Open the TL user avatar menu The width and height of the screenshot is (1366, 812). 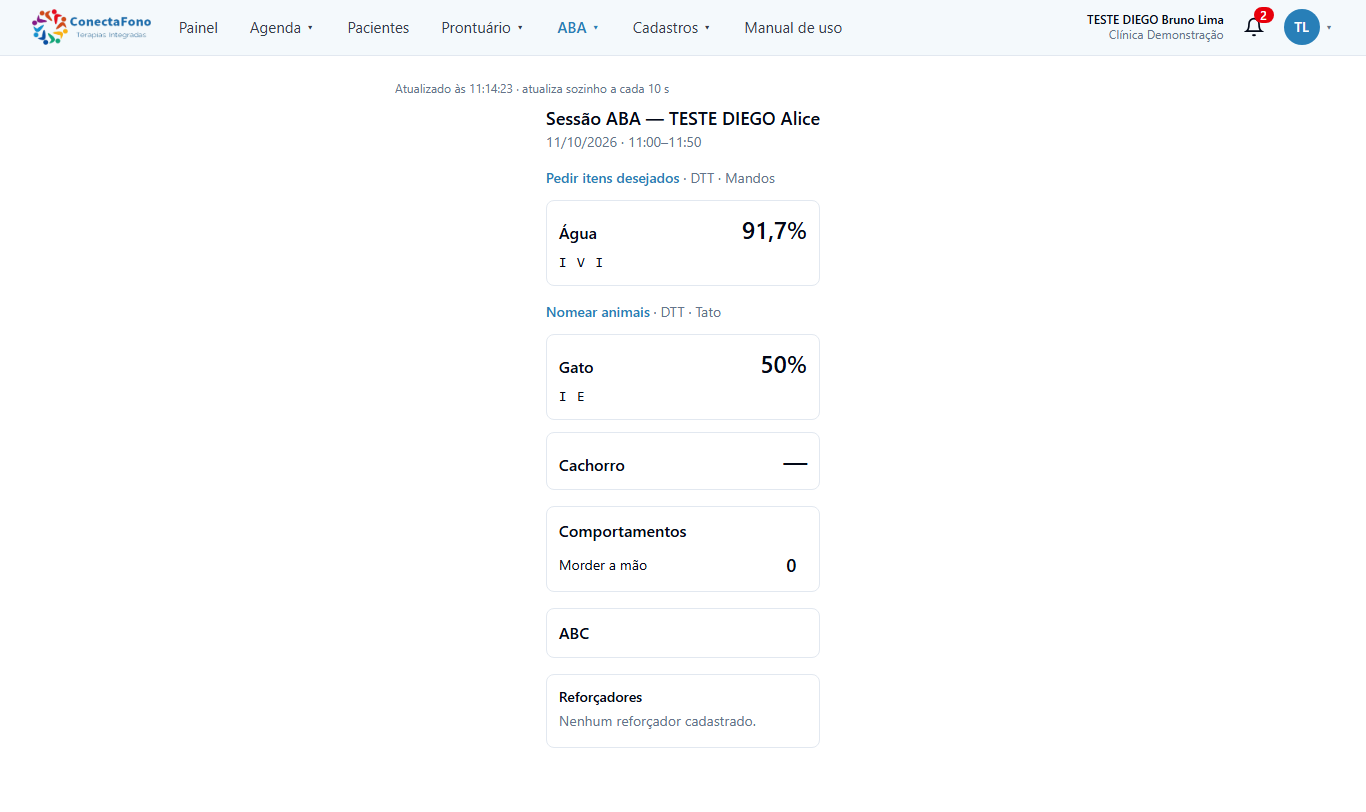(x=1301, y=27)
